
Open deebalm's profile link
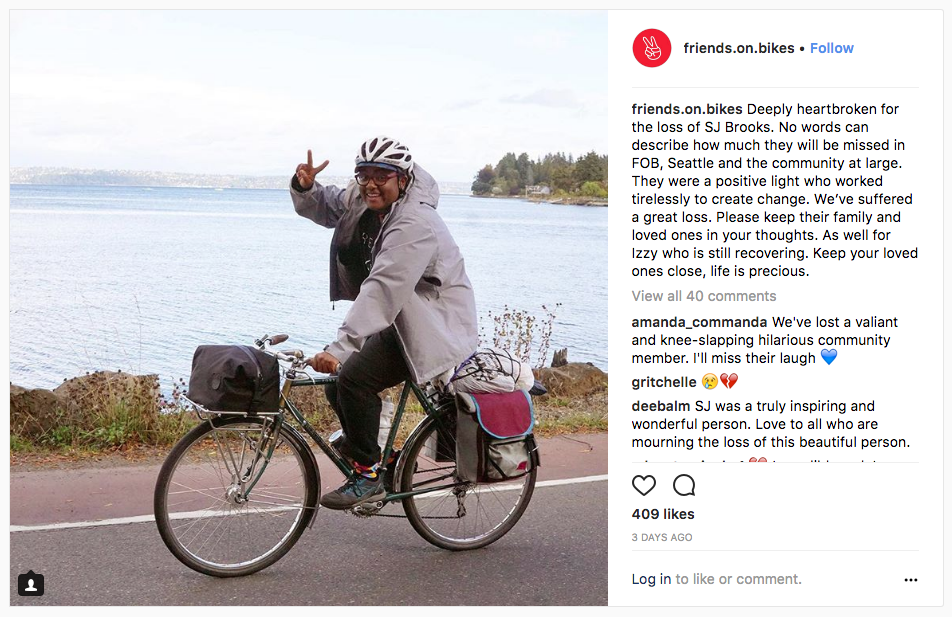[661, 406]
